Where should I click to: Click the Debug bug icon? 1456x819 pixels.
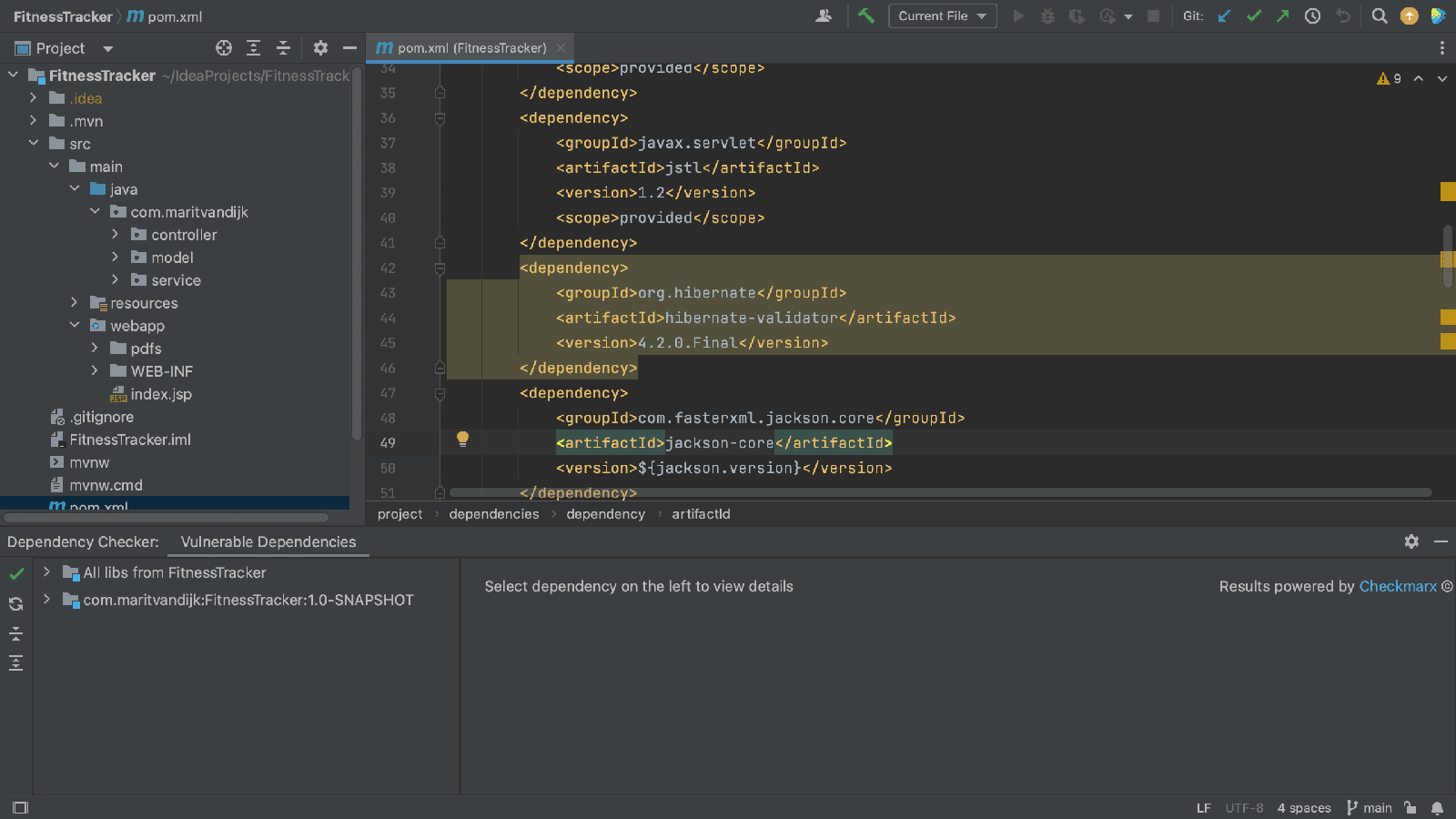[x=1047, y=16]
